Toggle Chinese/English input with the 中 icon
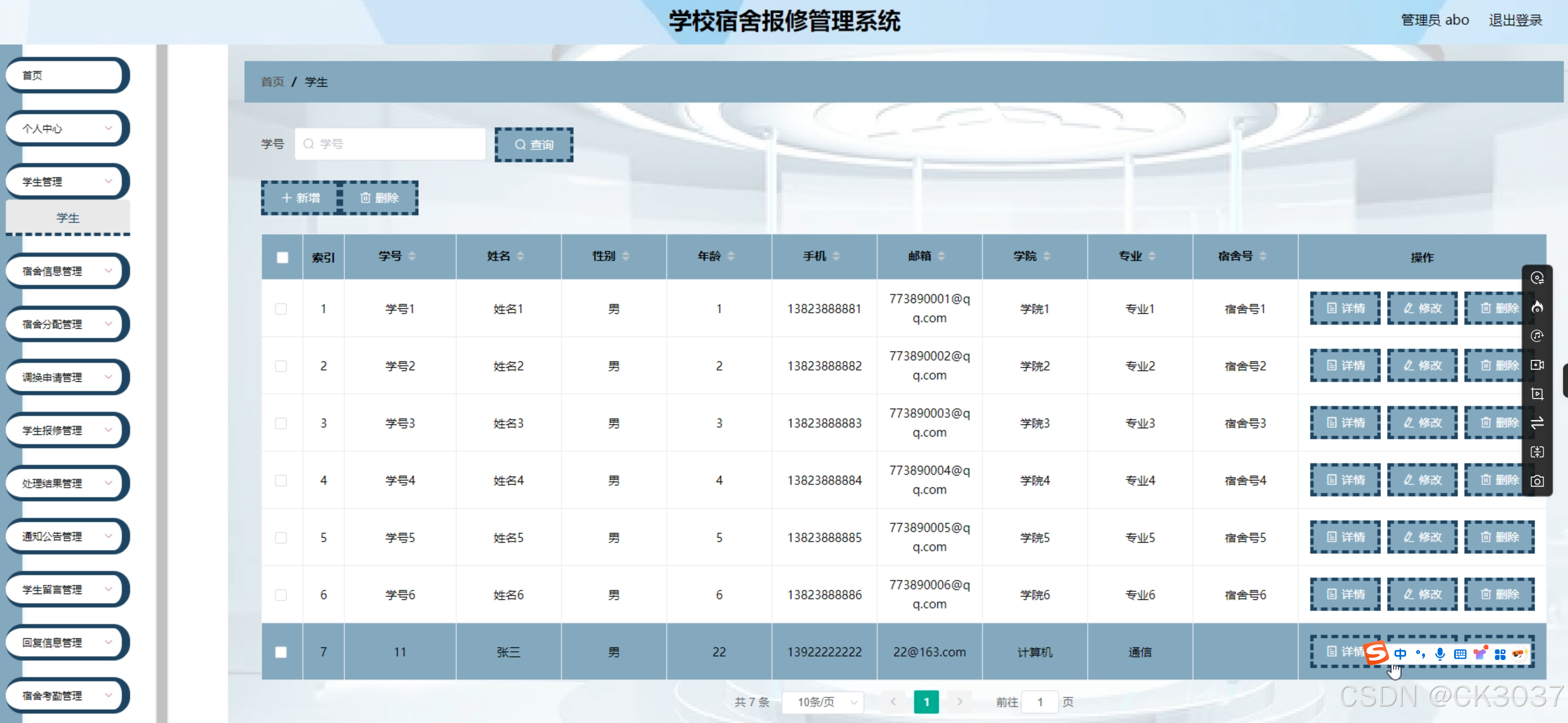1568x723 pixels. (x=1400, y=653)
